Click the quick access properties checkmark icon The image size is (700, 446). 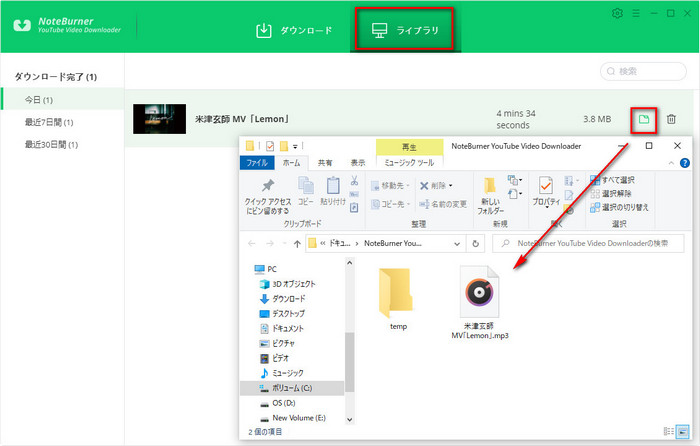coord(270,146)
